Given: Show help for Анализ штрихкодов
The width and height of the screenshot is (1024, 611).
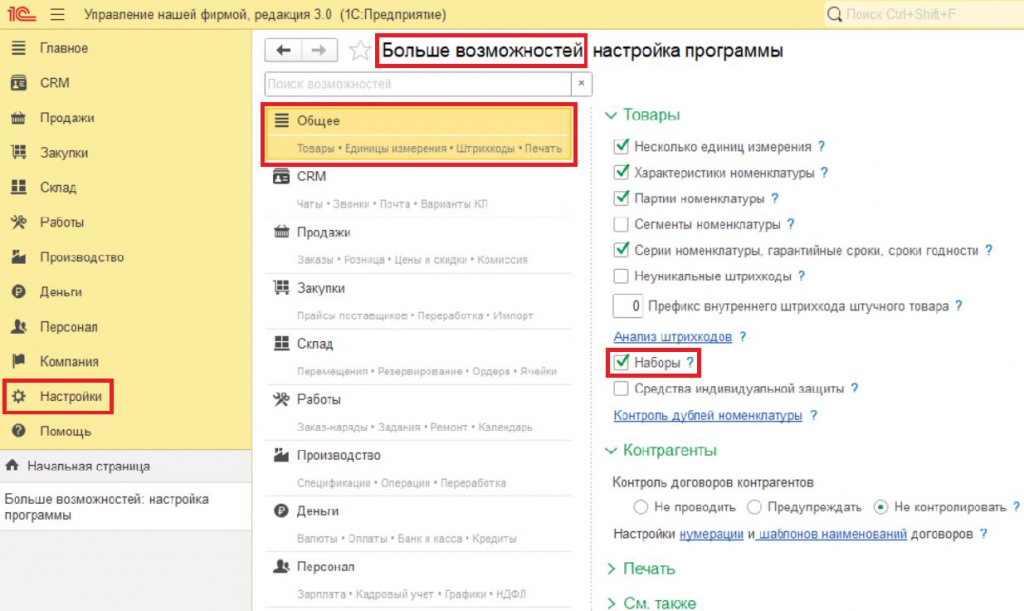Looking at the screenshot, I should coord(743,337).
